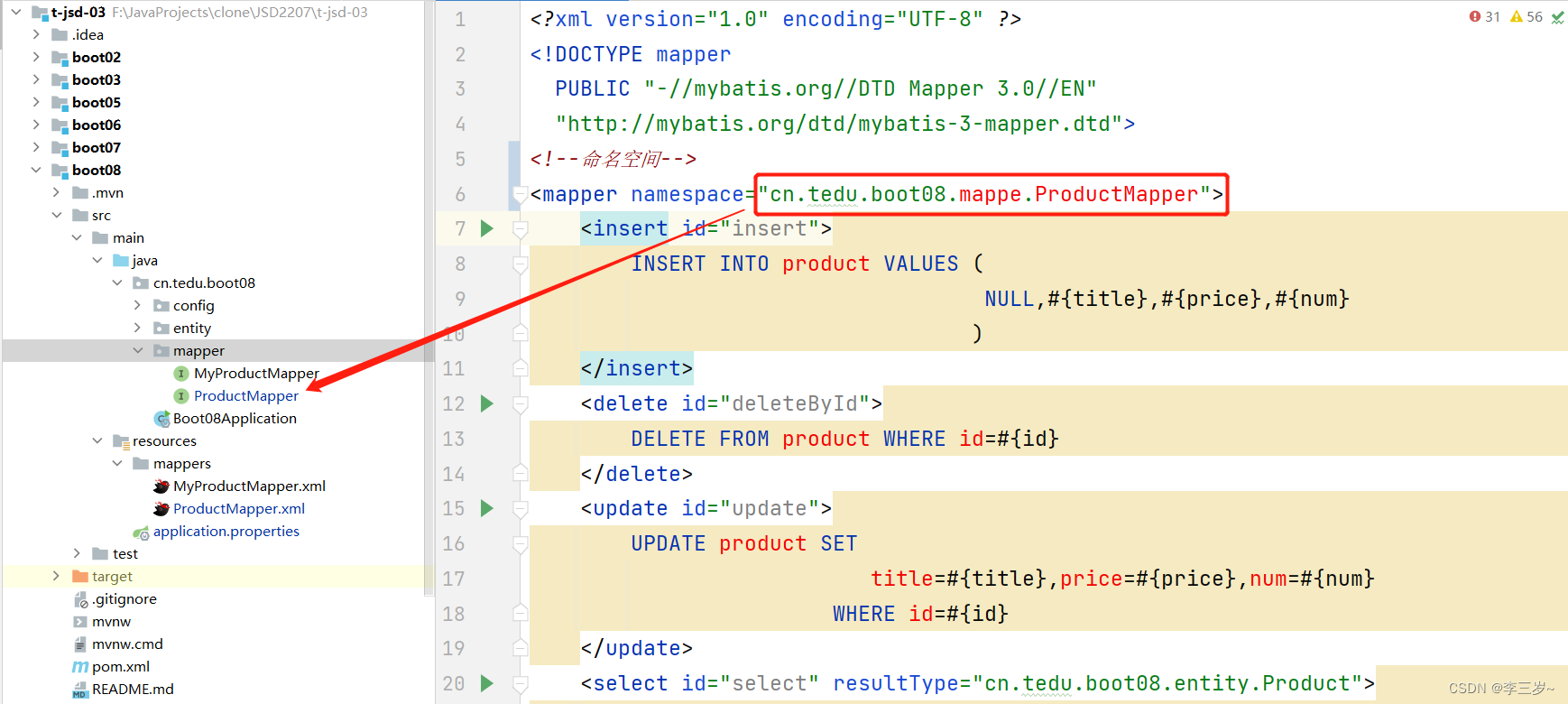
Task: Click the green run gutter icon on line 15
Action: (487, 508)
